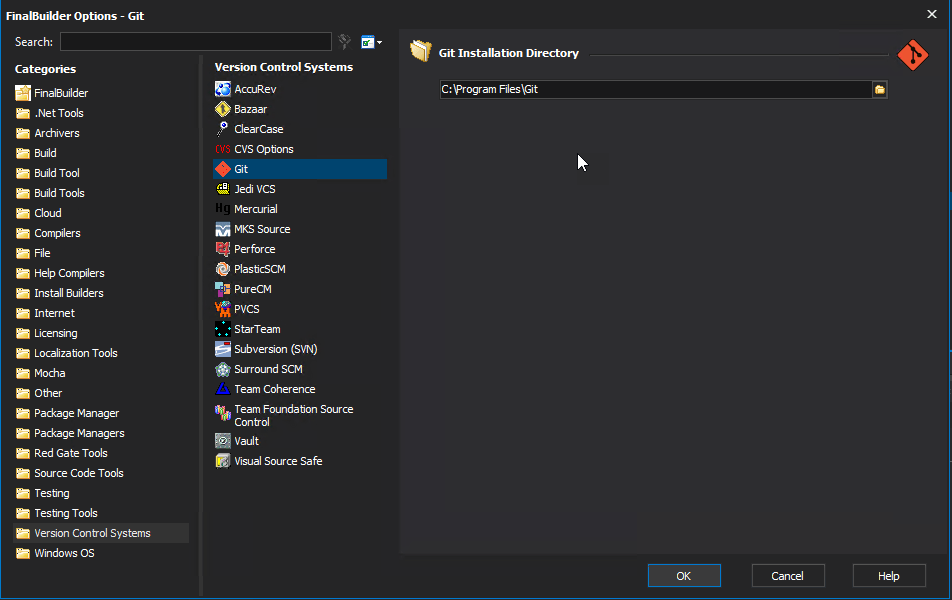Image resolution: width=952 pixels, height=600 pixels.
Task: Click inside the Search field
Action: (x=195, y=41)
